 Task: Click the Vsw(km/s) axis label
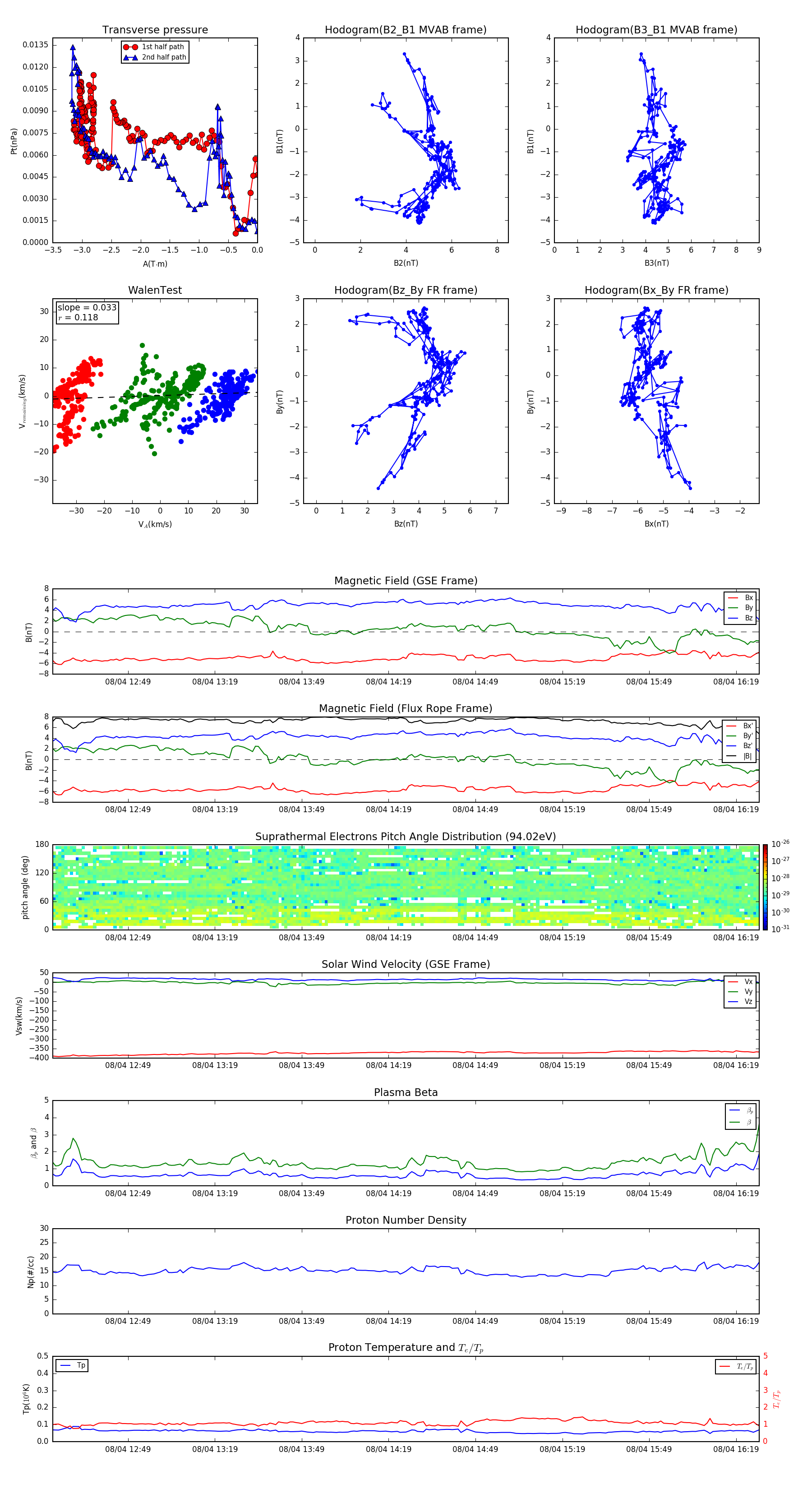point(18,1016)
